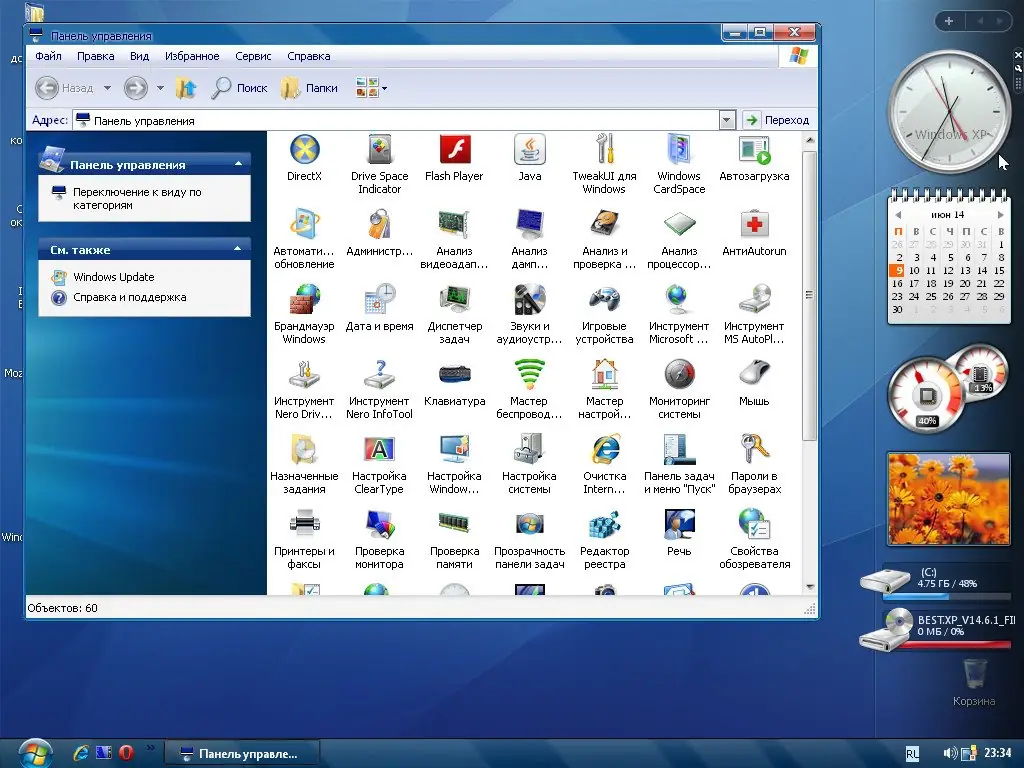The width and height of the screenshot is (1024, 768).
Task: Open the Автозагрузка item
Action: tap(754, 157)
